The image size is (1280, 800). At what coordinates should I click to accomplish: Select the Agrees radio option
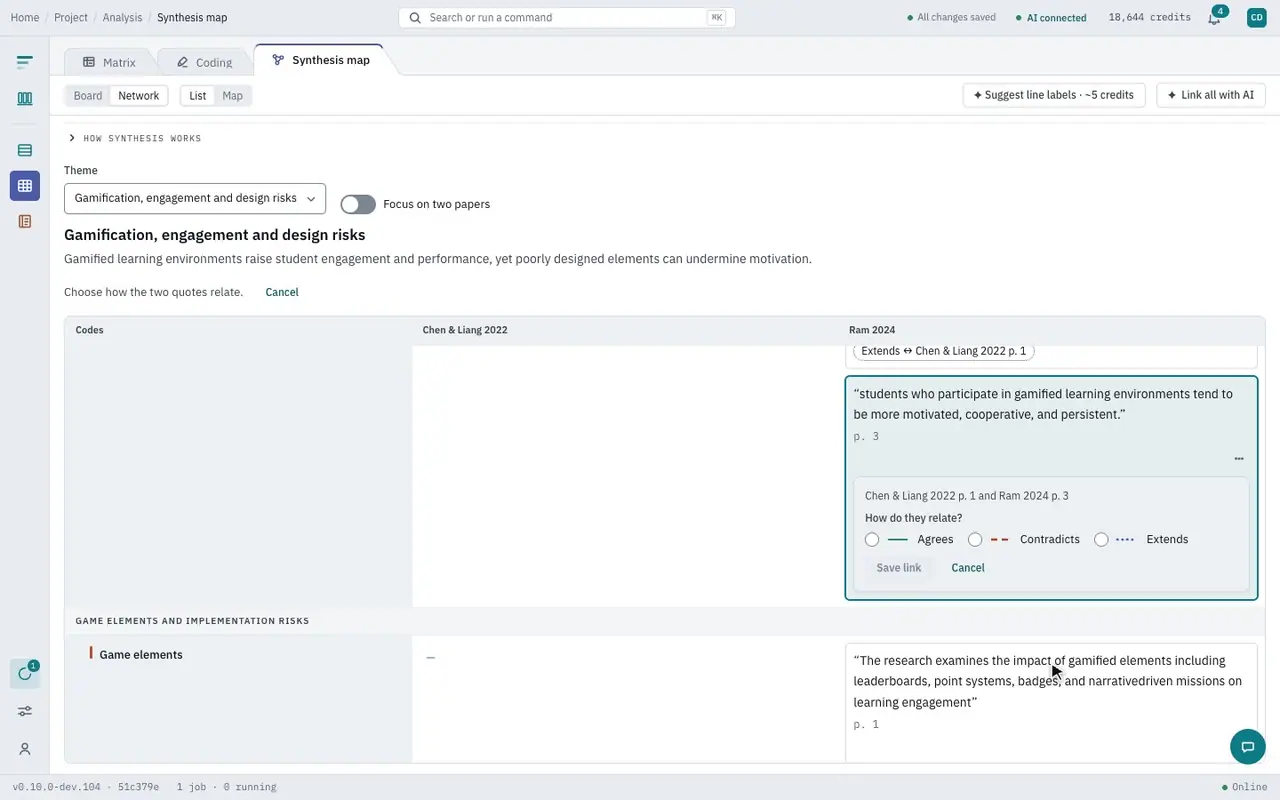point(872,540)
